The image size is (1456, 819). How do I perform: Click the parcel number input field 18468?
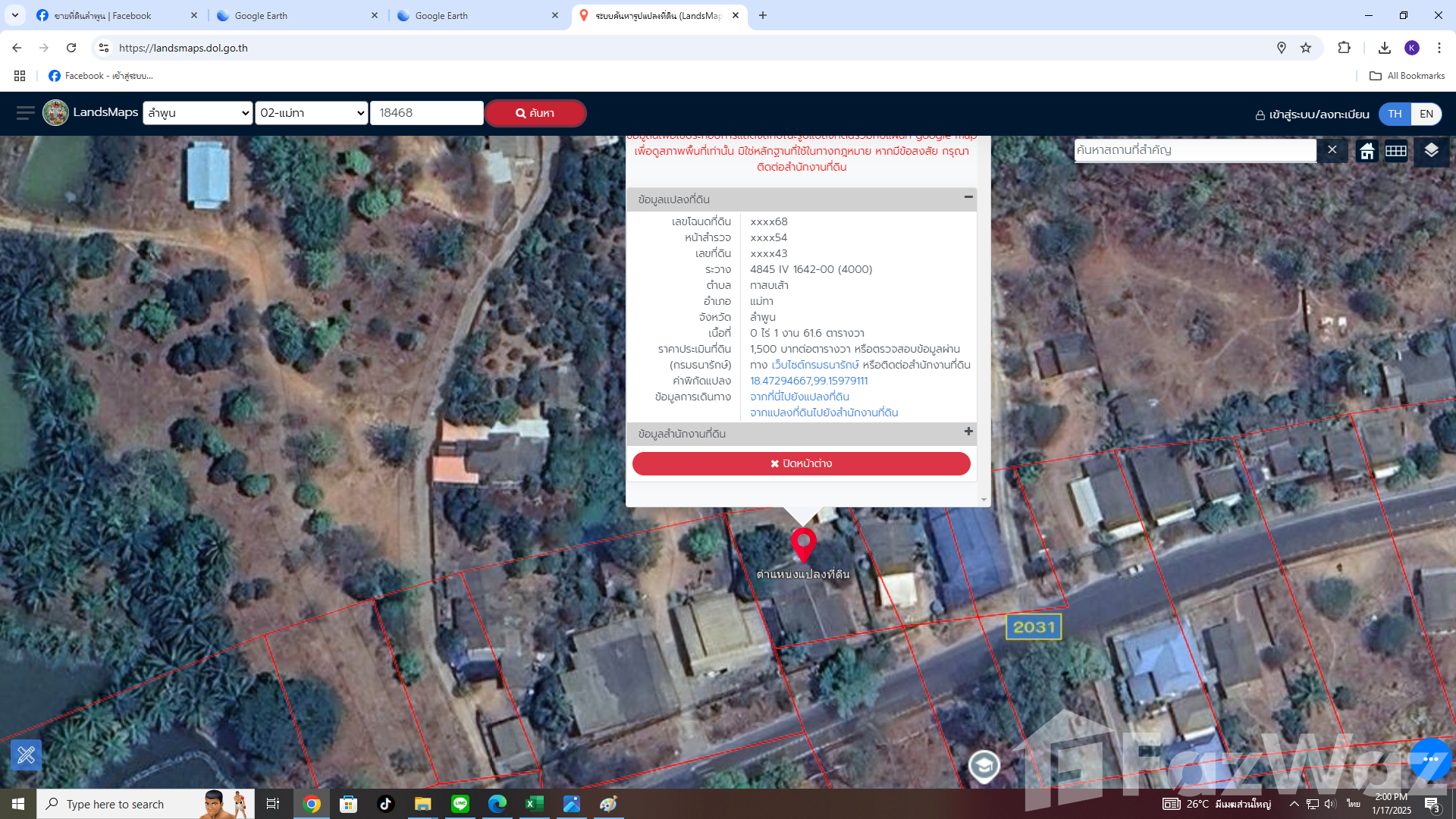click(426, 113)
